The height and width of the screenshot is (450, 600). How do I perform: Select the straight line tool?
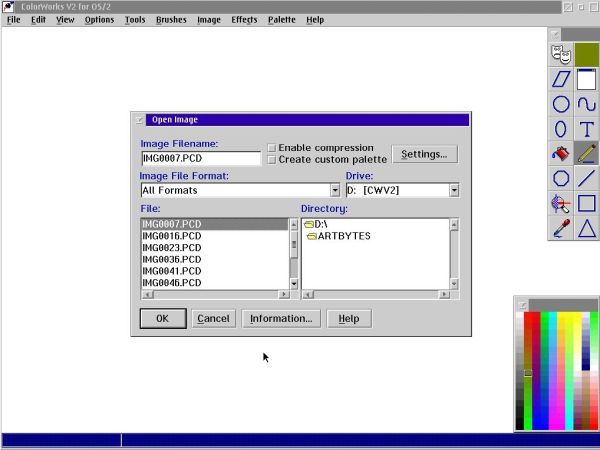pos(586,178)
